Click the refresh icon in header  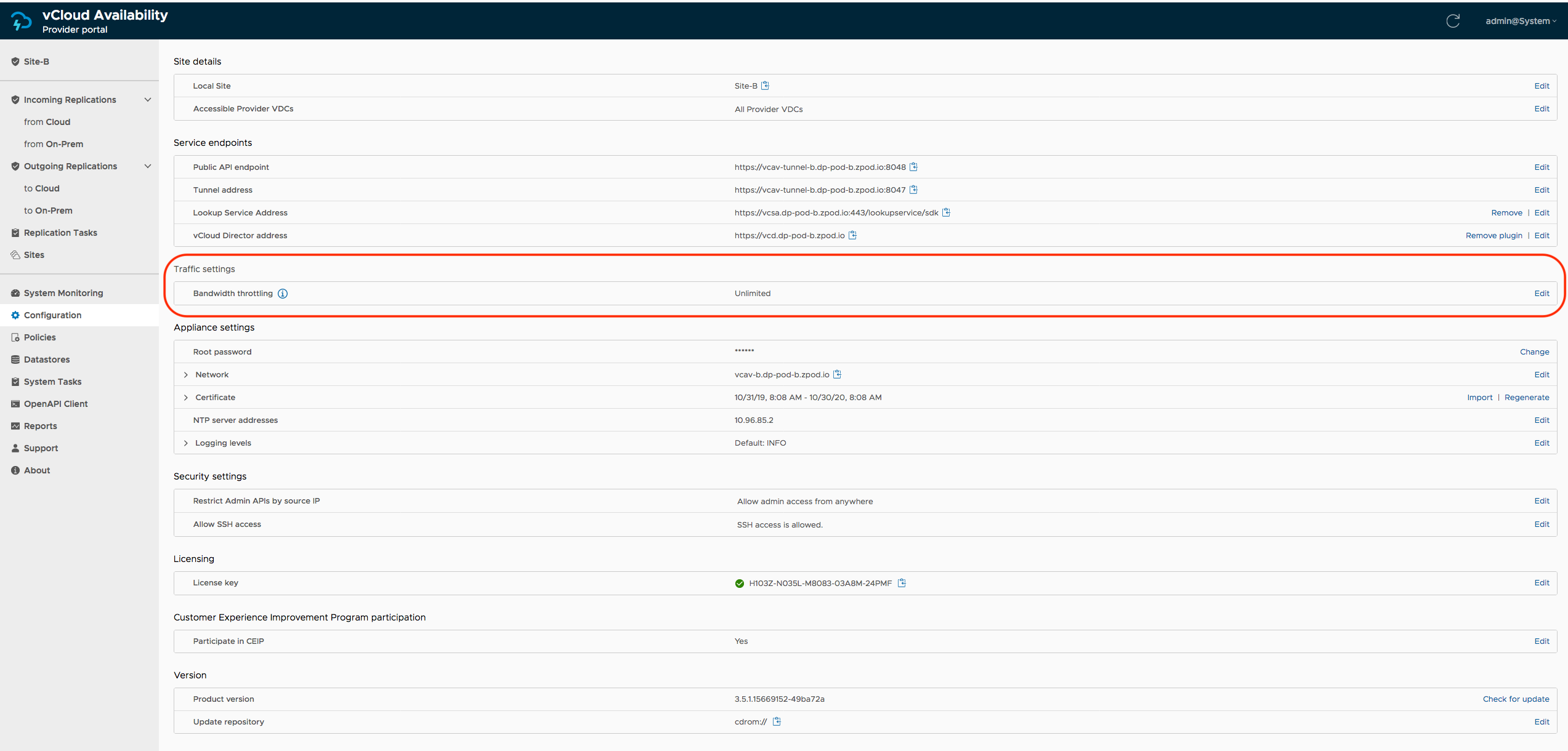[x=1453, y=21]
